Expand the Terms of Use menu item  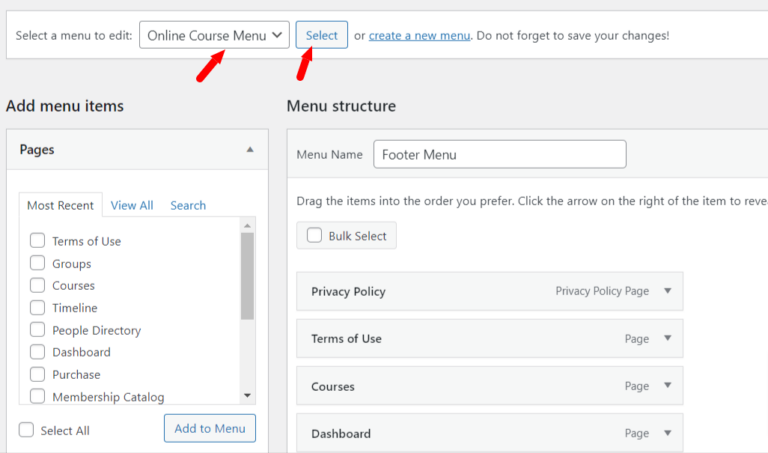click(667, 339)
